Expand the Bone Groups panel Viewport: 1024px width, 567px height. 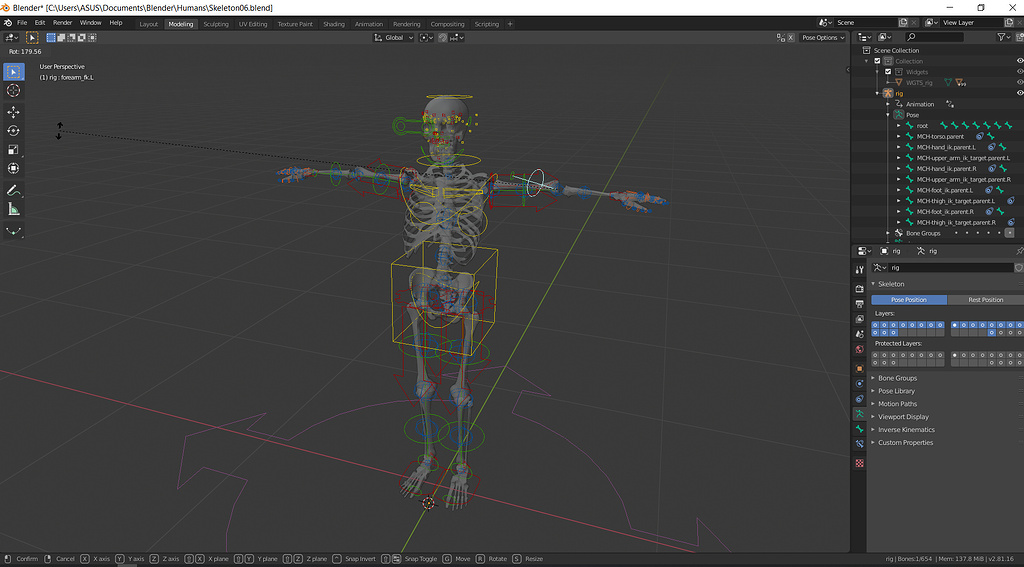[x=897, y=378]
